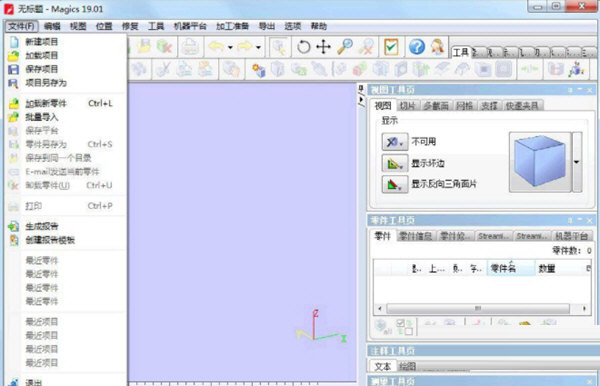Click the green box with red X icon
This screenshot has width=600, height=386.
pos(165,47)
